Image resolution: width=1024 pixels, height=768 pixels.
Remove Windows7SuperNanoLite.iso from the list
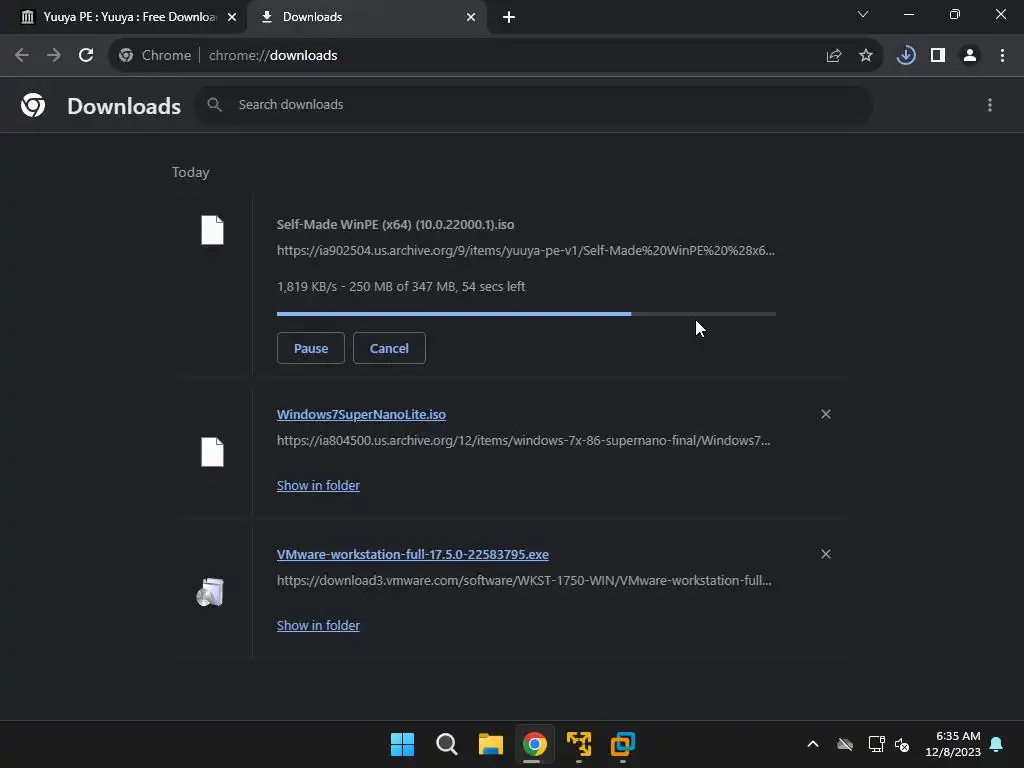click(826, 414)
